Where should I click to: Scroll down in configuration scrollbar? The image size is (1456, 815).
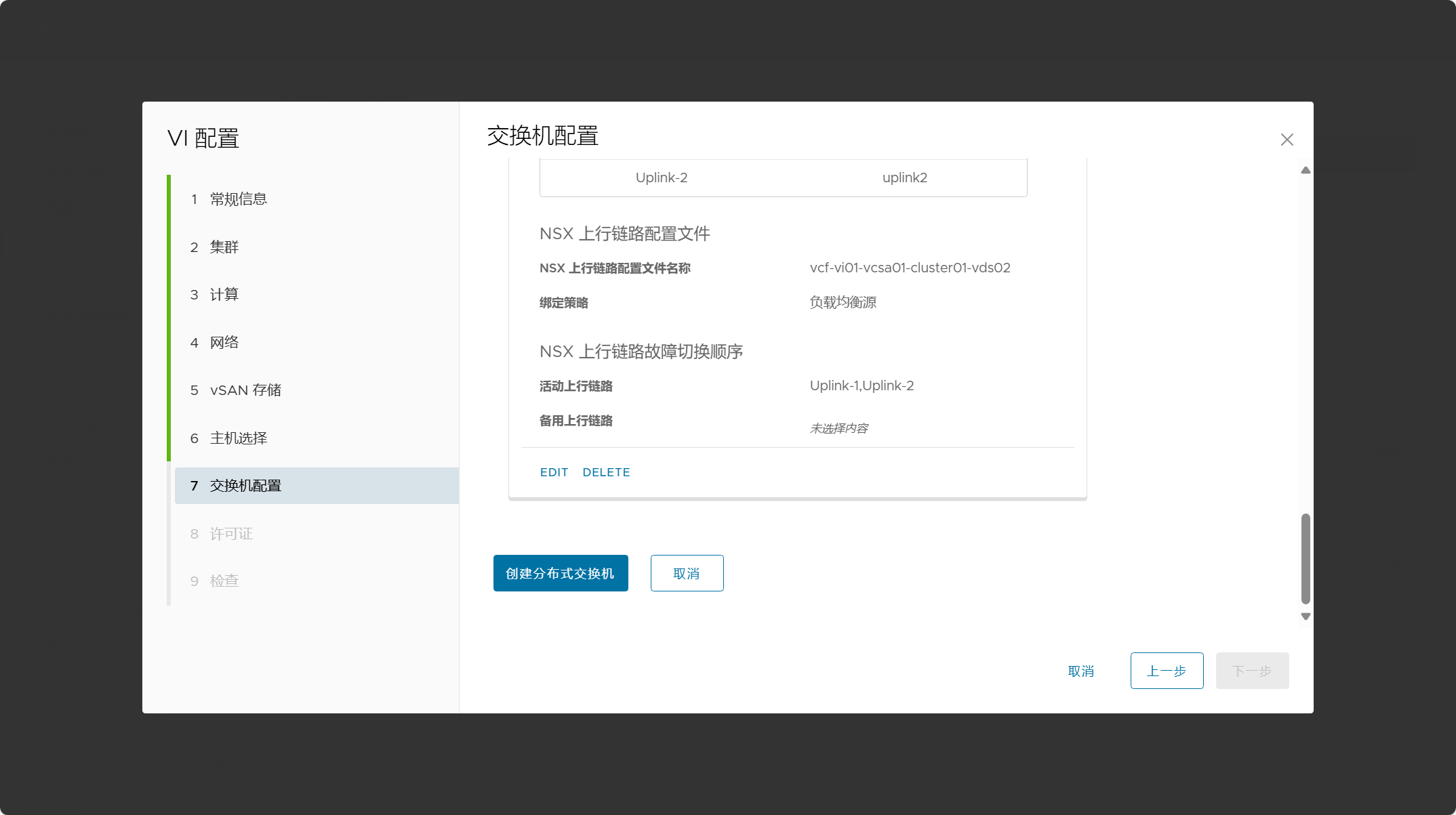1306,617
